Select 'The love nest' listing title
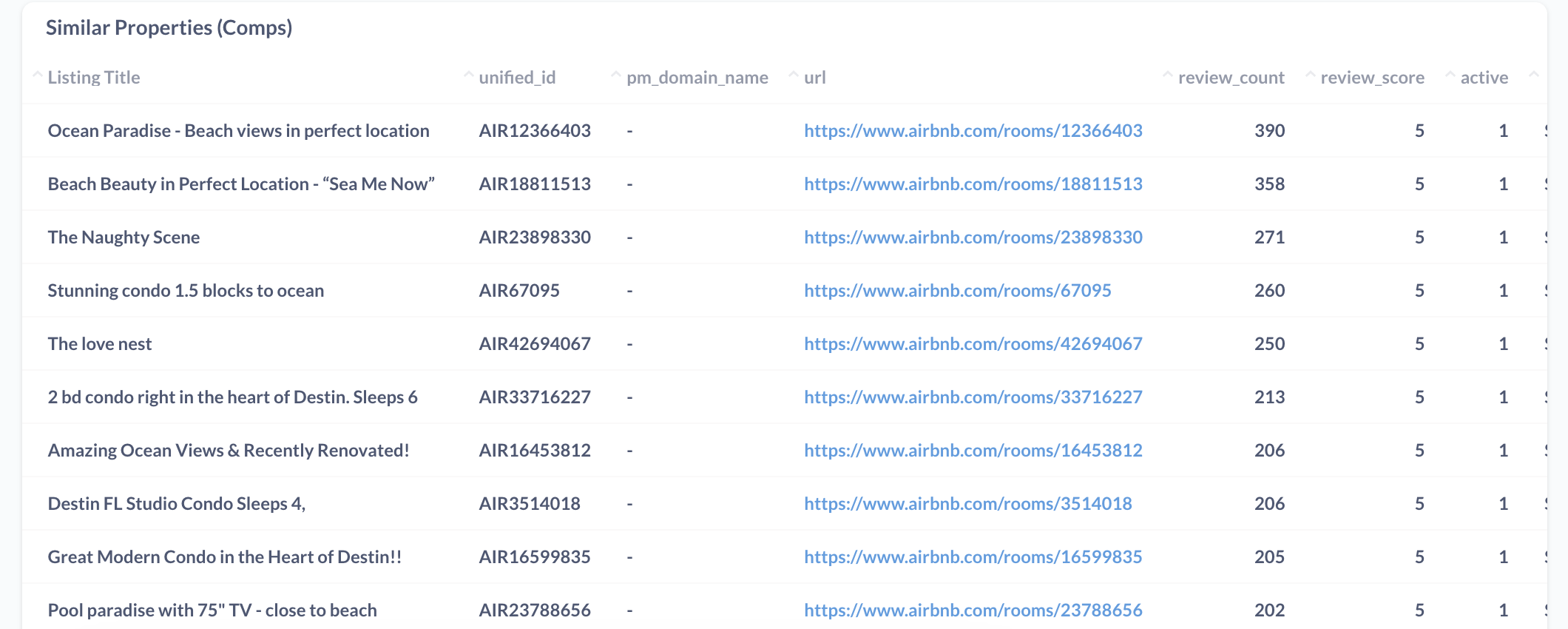 pos(100,344)
